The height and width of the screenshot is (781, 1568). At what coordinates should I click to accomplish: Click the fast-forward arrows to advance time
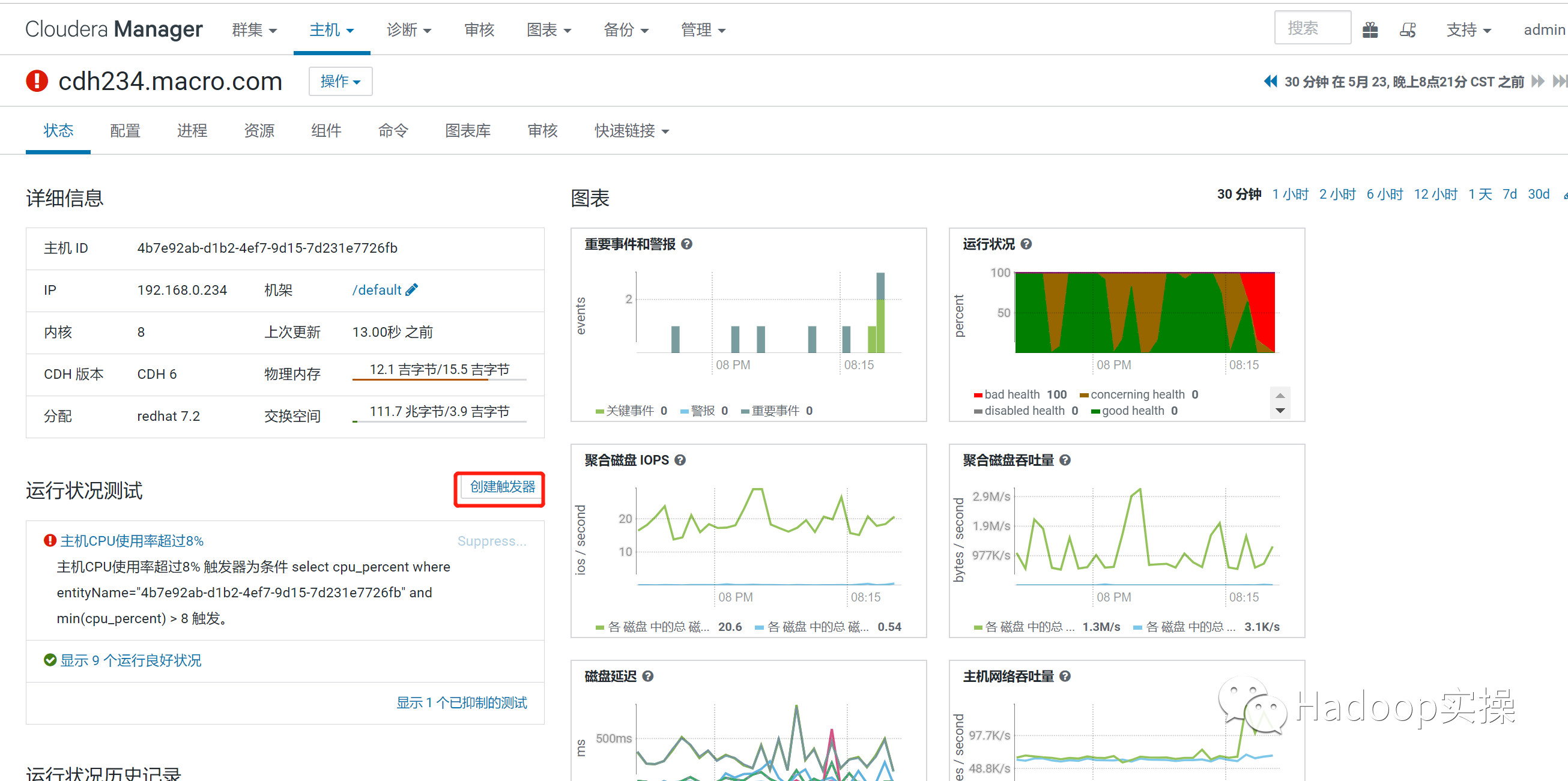[1538, 81]
